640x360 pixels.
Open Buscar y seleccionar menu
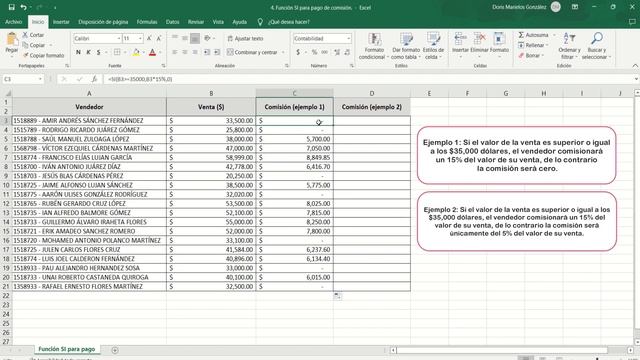(596, 46)
